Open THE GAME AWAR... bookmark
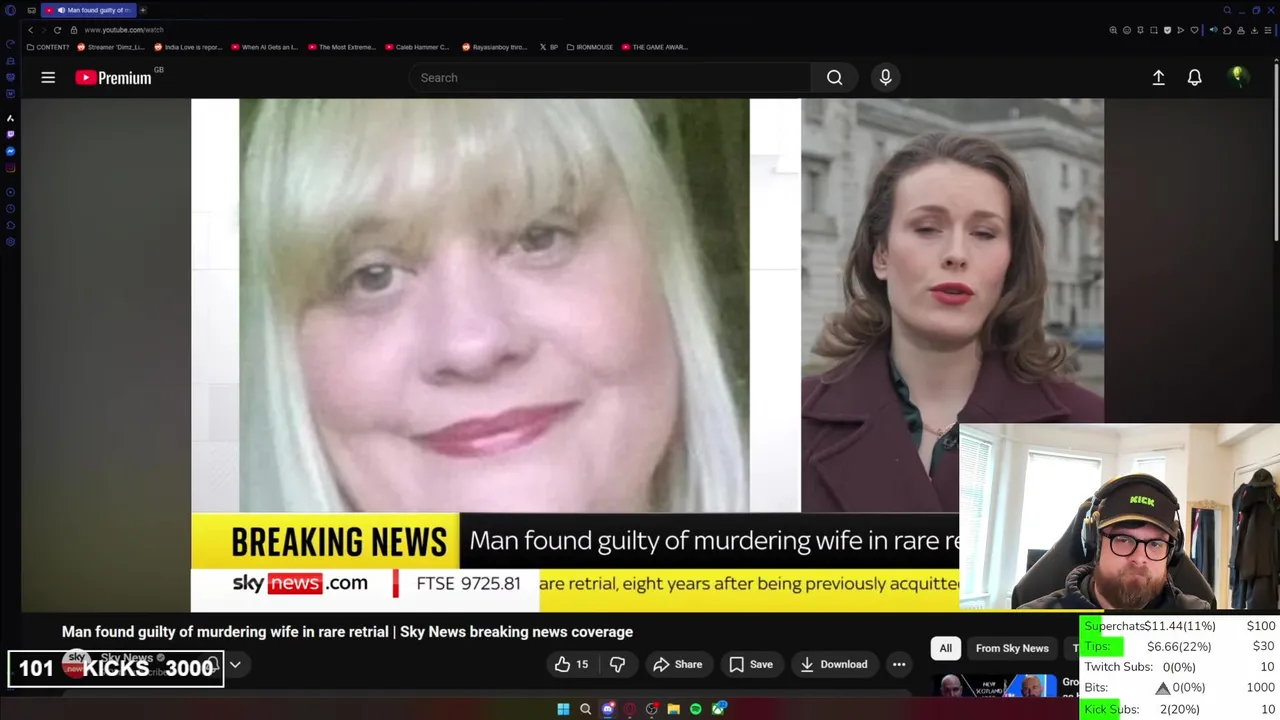Image resolution: width=1280 pixels, height=720 pixels. [x=654, y=47]
